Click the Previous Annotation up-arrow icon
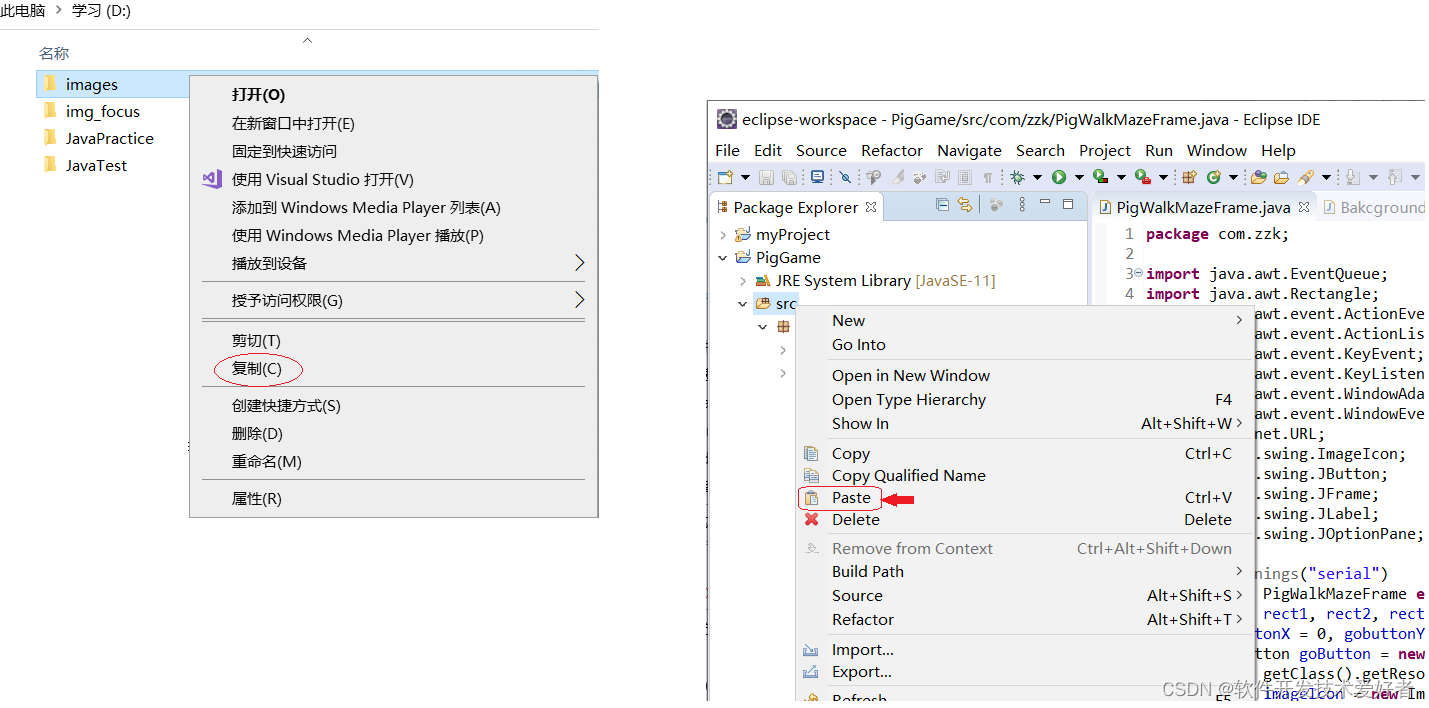 (1396, 177)
